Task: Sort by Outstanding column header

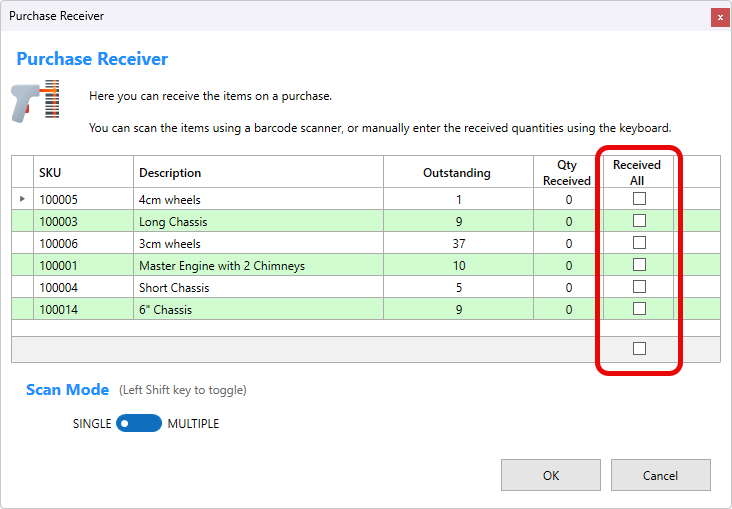Action: pyautogui.click(x=457, y=172)
